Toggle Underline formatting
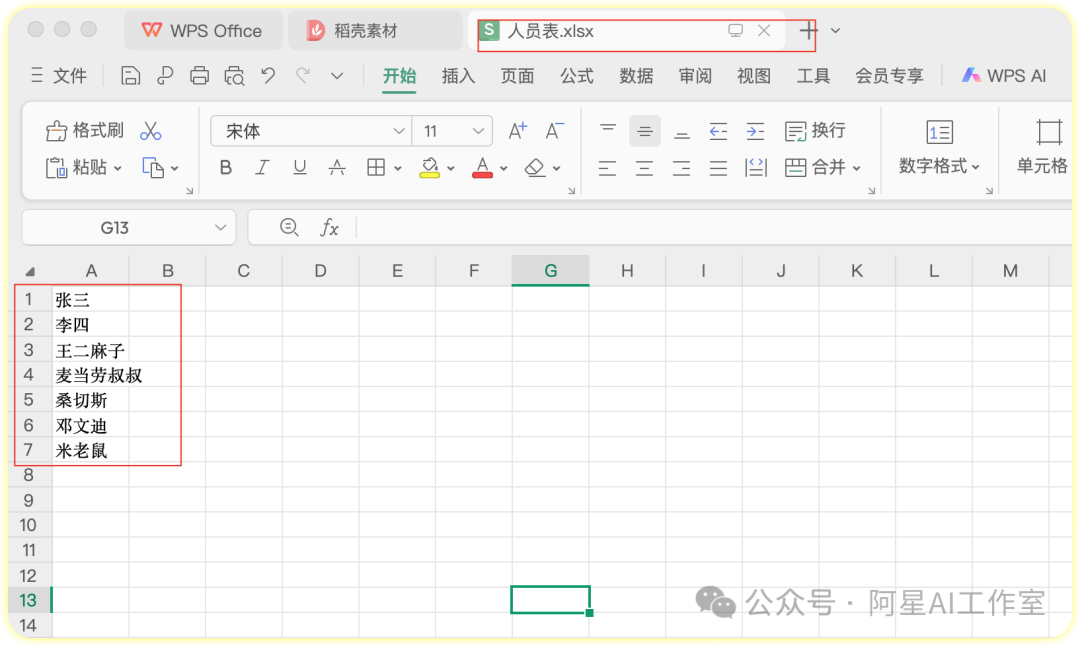1080x646 pixels. click(299, 167)
